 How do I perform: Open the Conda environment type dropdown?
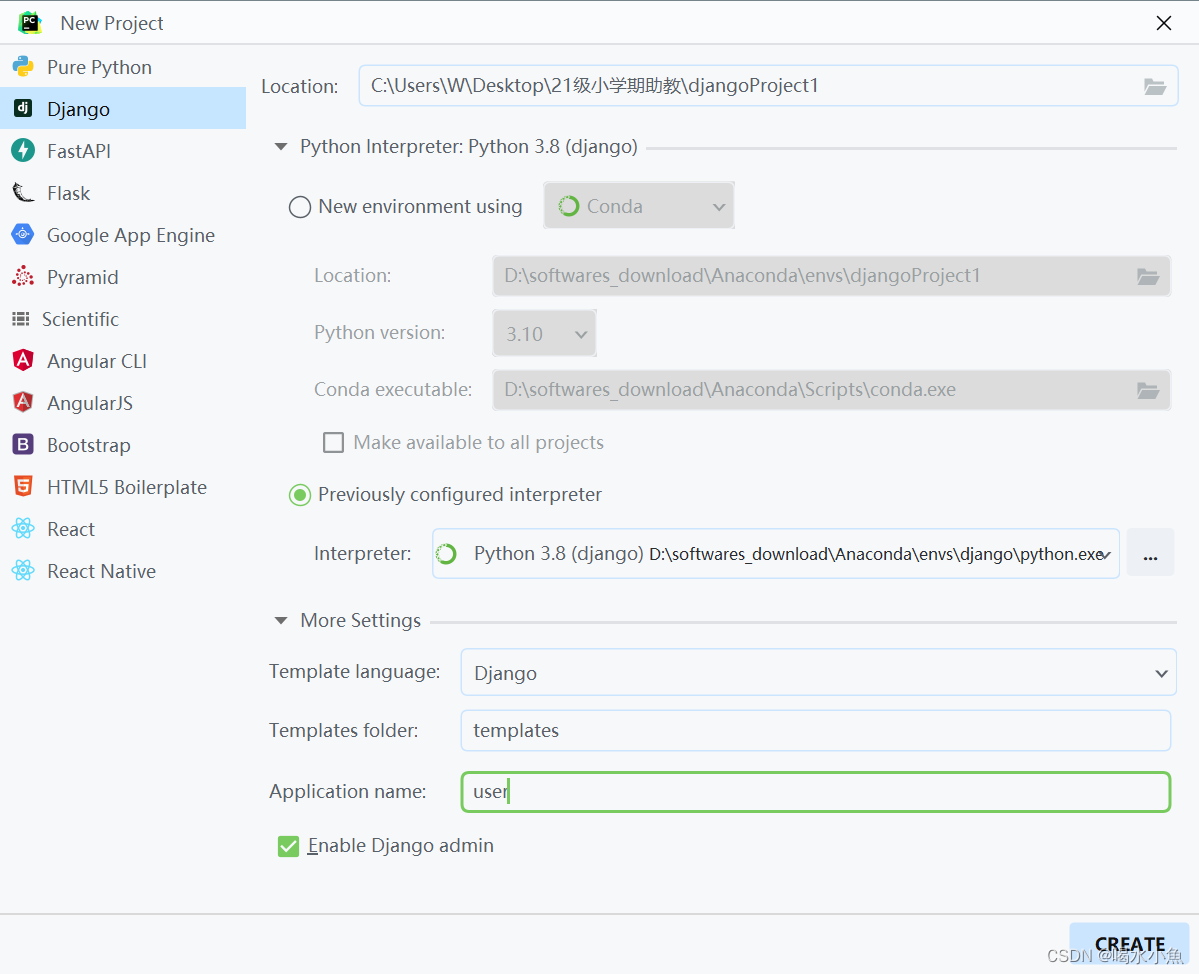[x=639, y=206]
